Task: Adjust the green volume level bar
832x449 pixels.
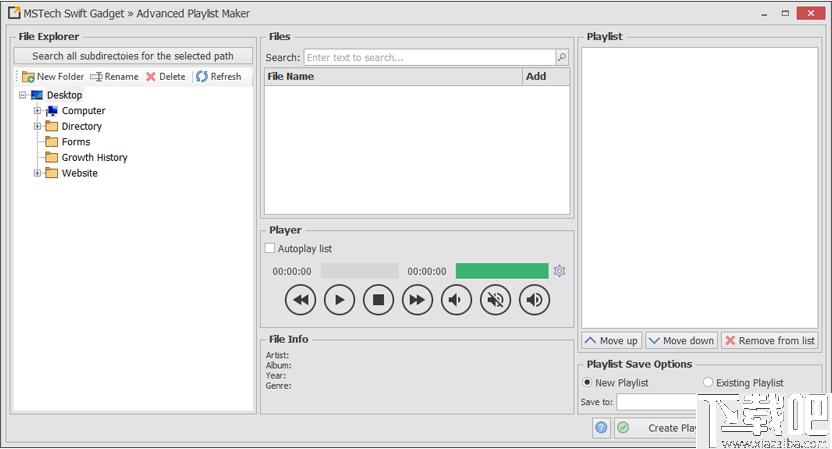Action: point(502,271)
